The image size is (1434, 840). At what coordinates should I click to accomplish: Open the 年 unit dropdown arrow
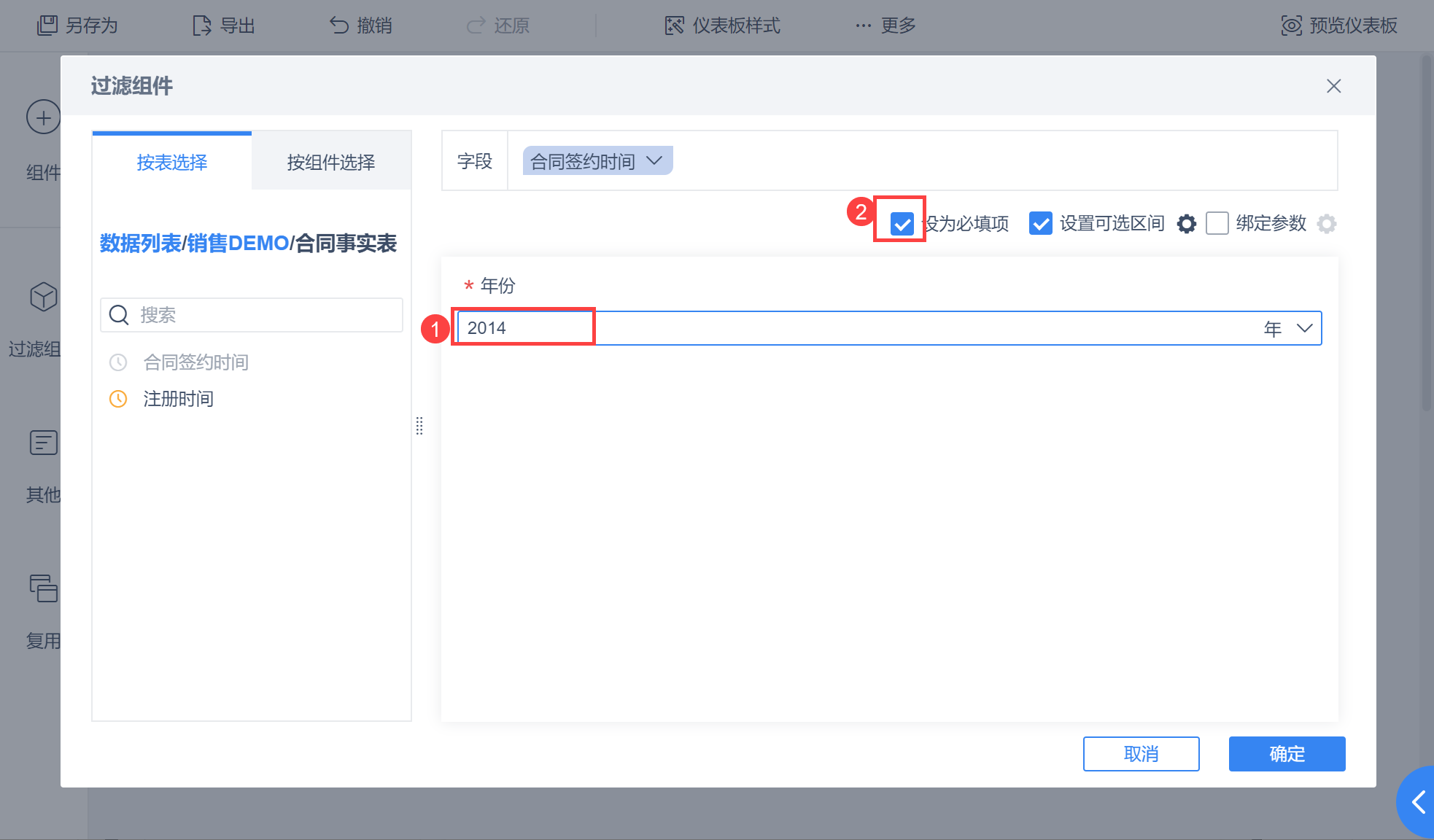click(1305, 328)
